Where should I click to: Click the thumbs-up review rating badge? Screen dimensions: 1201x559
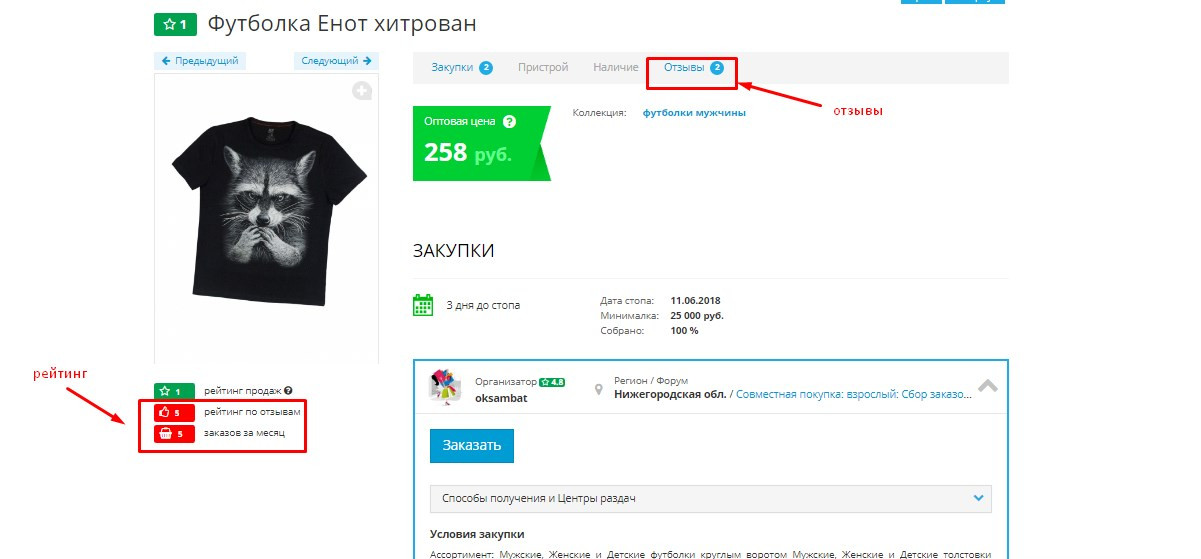pos(174,412)
